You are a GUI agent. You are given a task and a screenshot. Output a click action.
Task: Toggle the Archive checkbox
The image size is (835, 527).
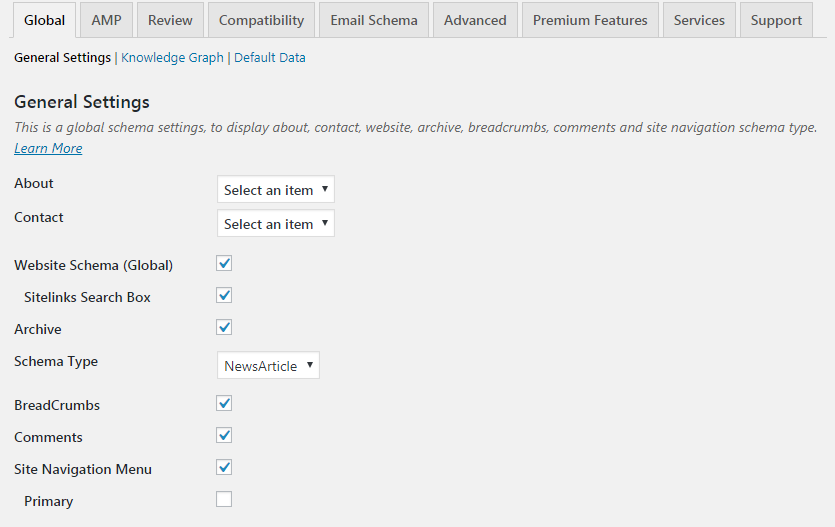224,327
